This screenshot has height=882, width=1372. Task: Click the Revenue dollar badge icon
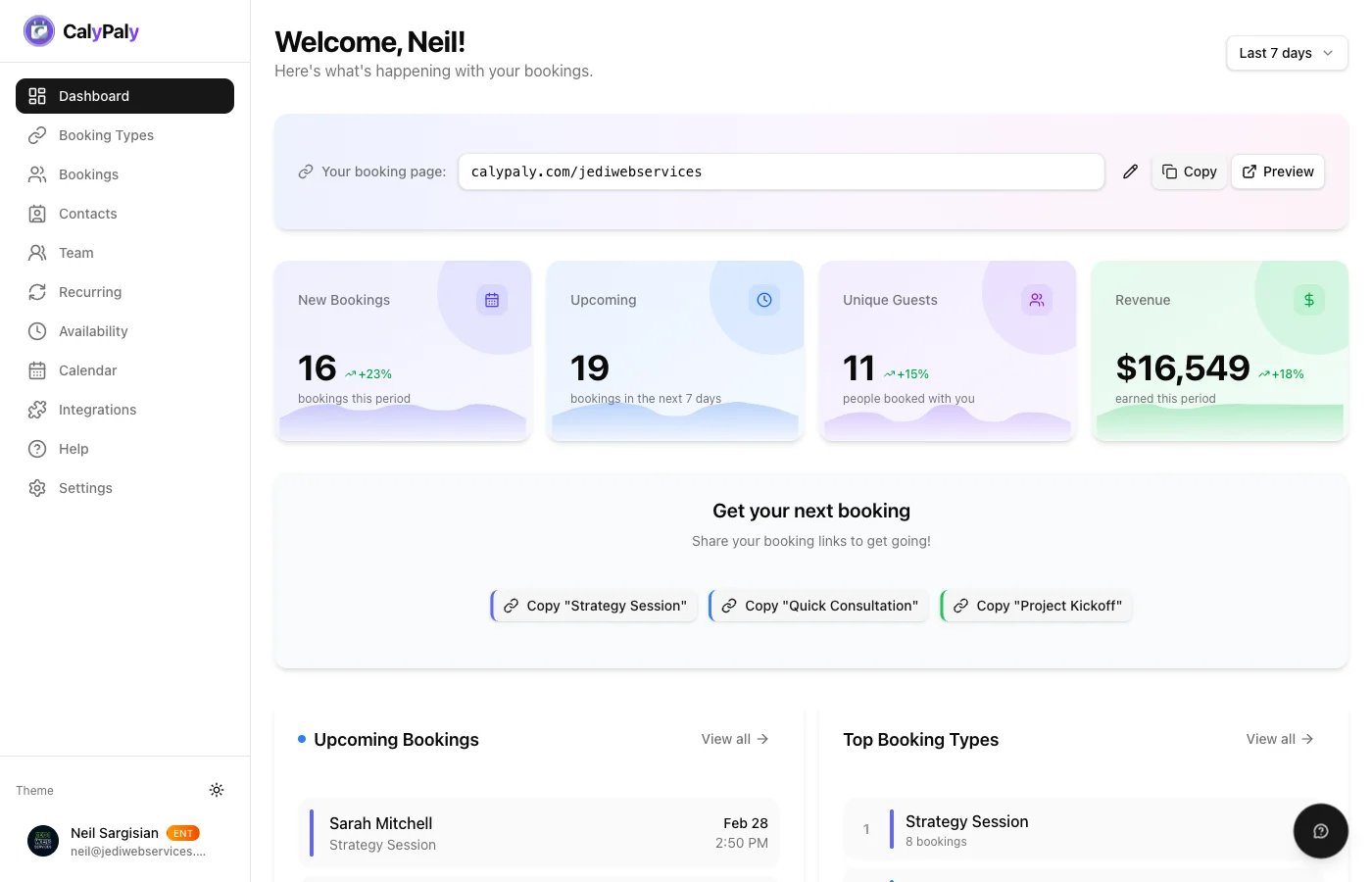(x=1309, y=300)
